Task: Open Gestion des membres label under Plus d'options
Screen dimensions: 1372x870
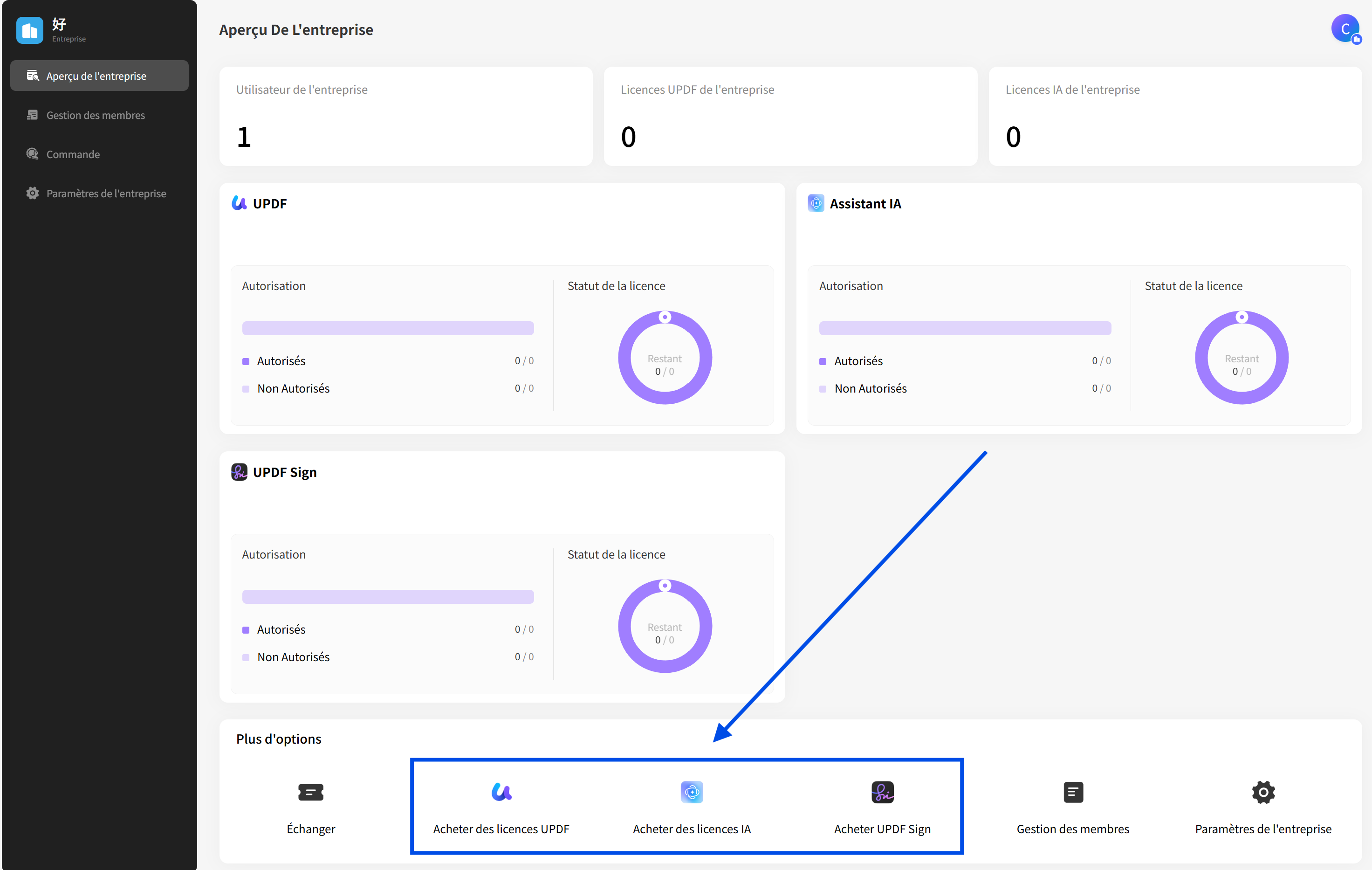Action: [1073, 829]
